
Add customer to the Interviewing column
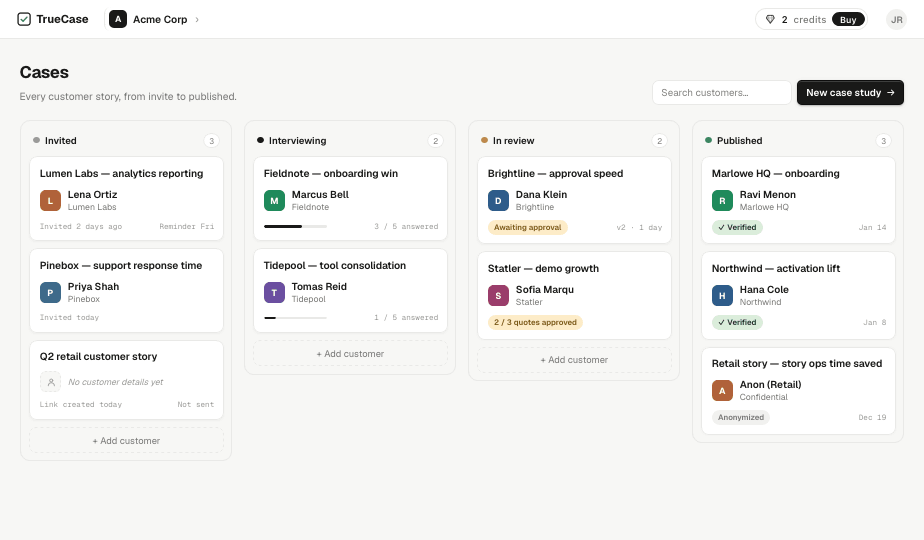(x=350, y=354)
